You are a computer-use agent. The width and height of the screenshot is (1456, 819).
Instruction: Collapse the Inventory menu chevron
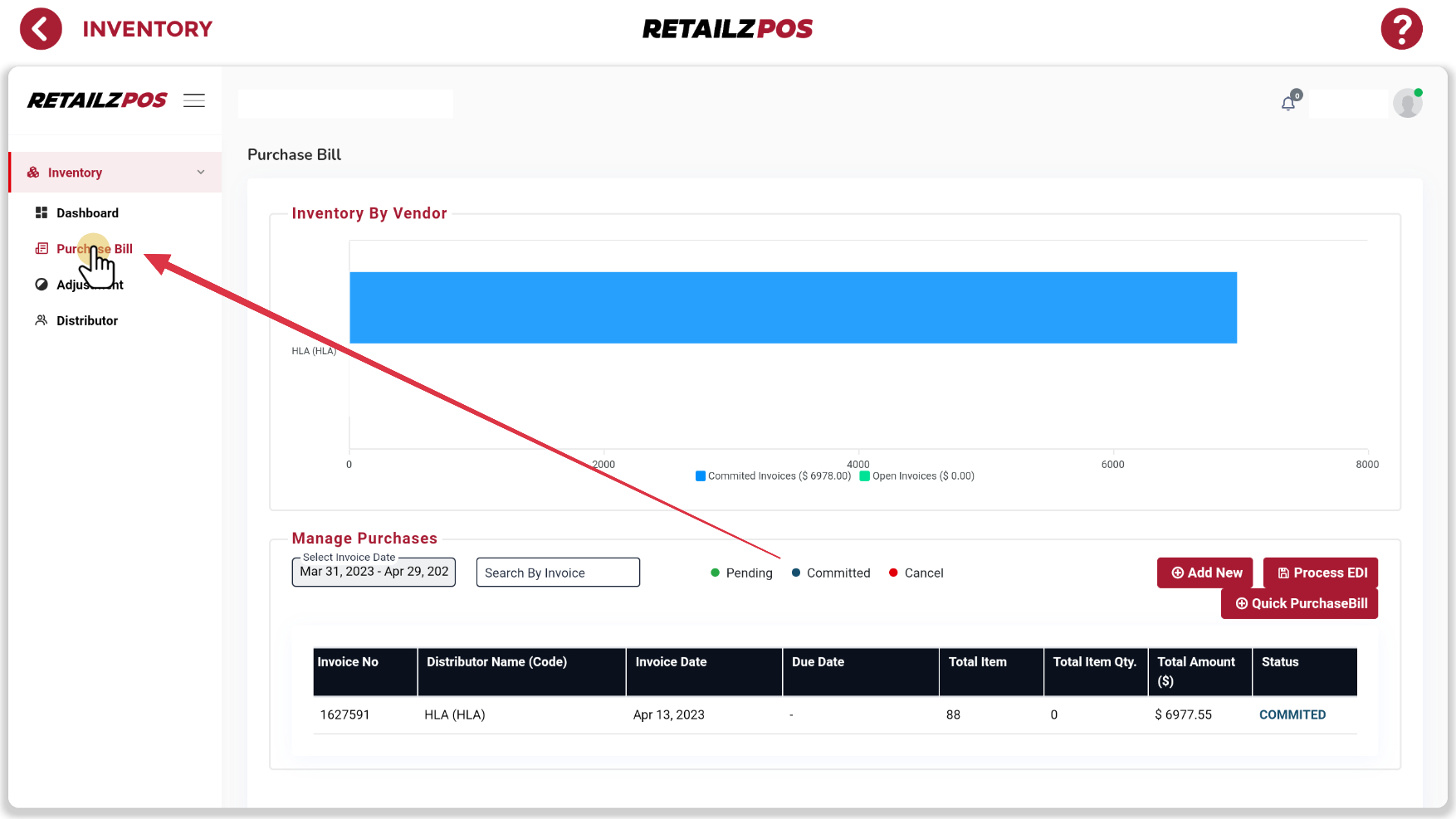point(201,173)
